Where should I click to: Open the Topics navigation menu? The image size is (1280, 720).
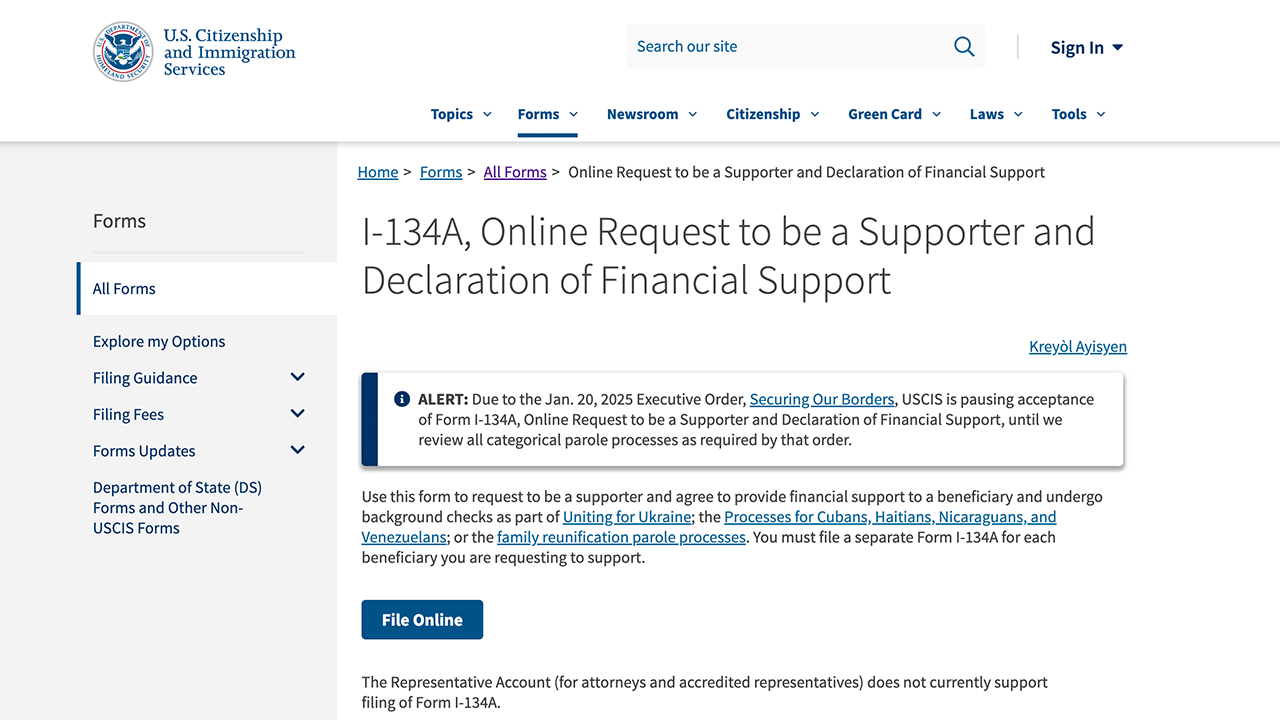461,114
